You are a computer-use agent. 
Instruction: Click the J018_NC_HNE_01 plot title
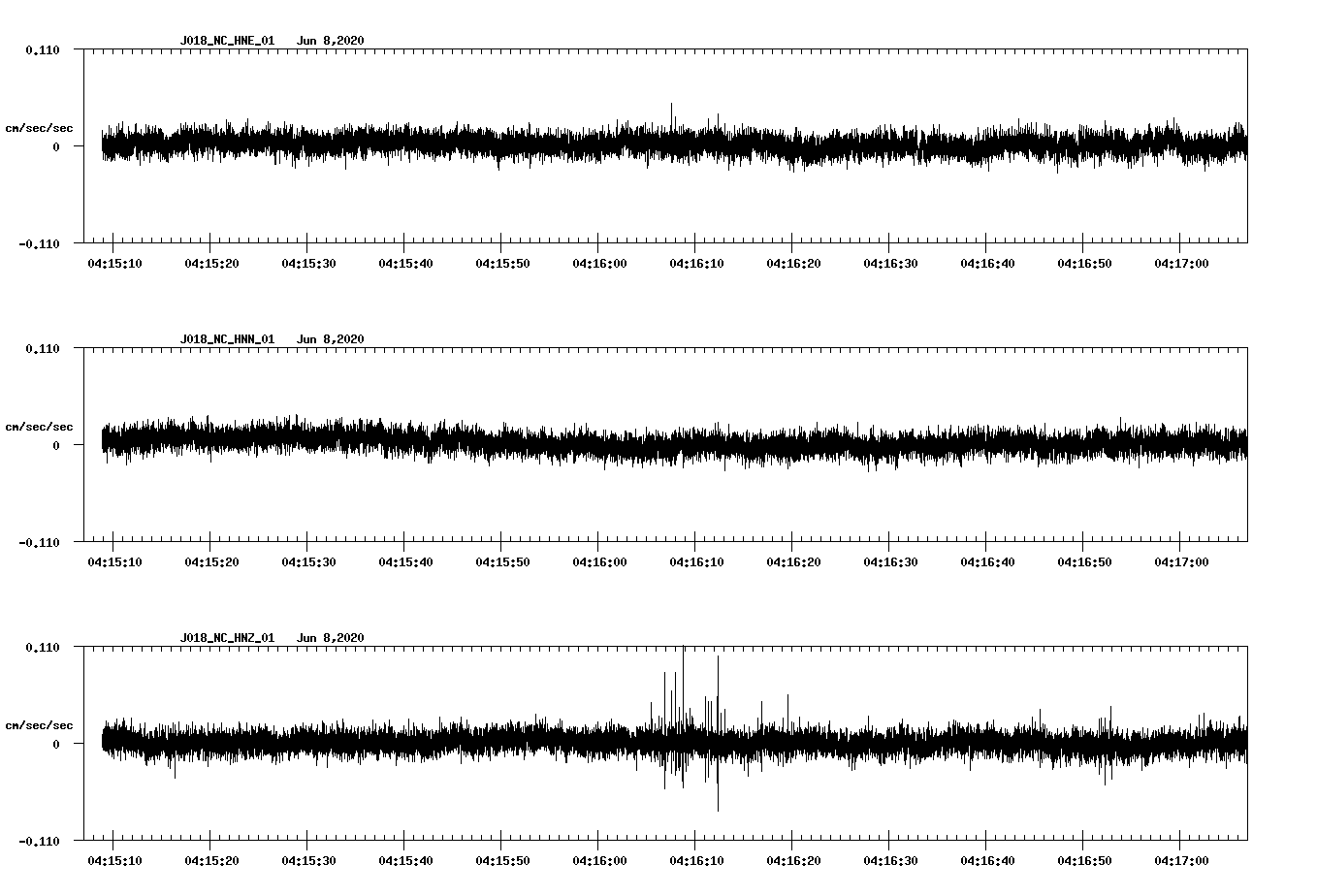227,41
